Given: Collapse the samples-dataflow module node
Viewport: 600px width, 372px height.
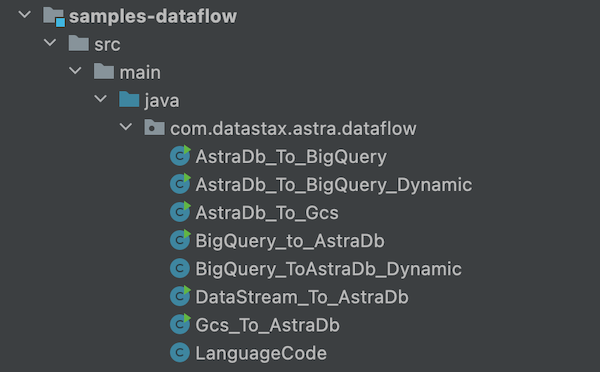Looking at the screenshot, I should 25,15.
